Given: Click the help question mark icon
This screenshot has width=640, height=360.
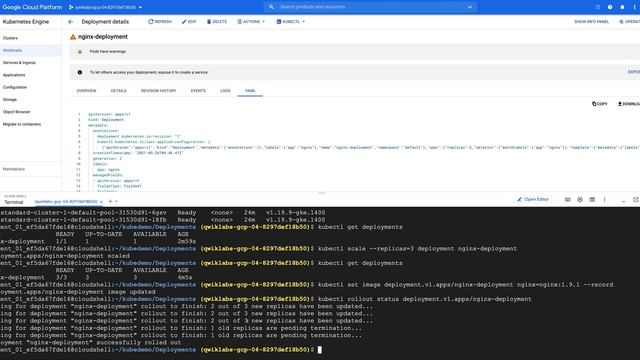Looking at the screenshot, I should point(610,7).
